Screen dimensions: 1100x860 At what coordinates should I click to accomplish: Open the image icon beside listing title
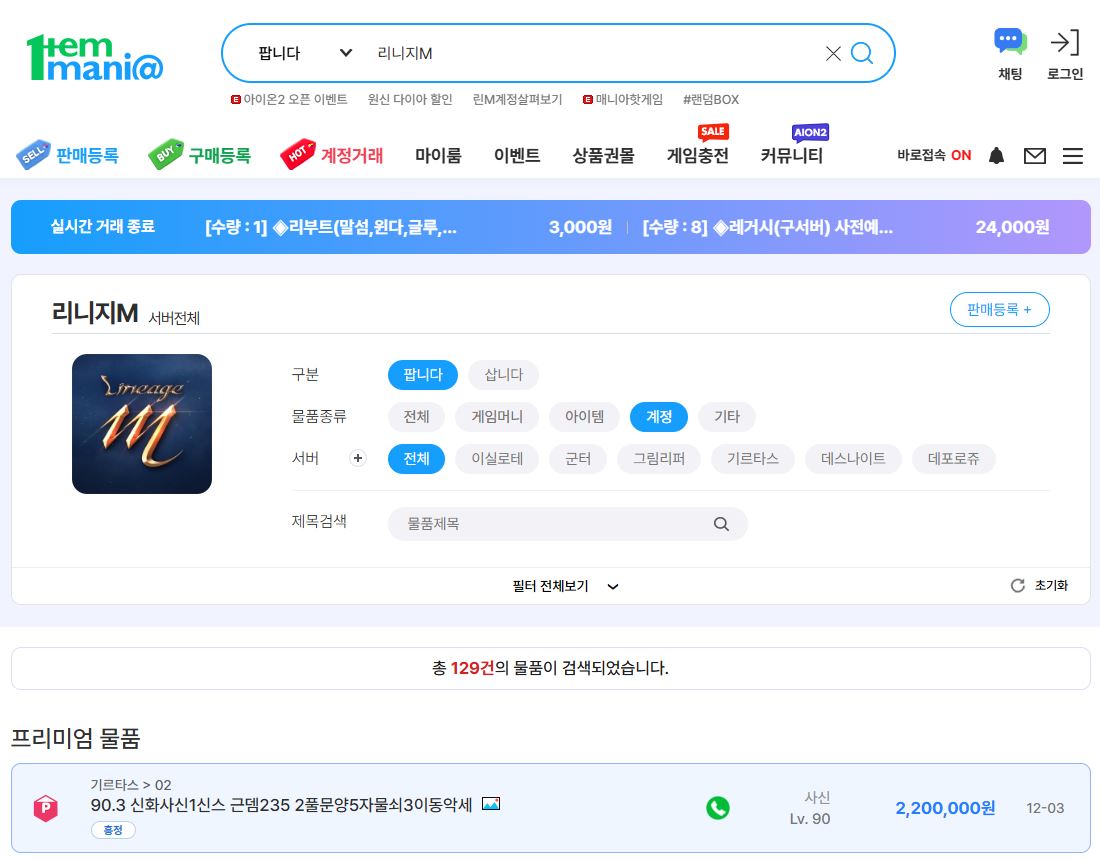click(491, 804)
